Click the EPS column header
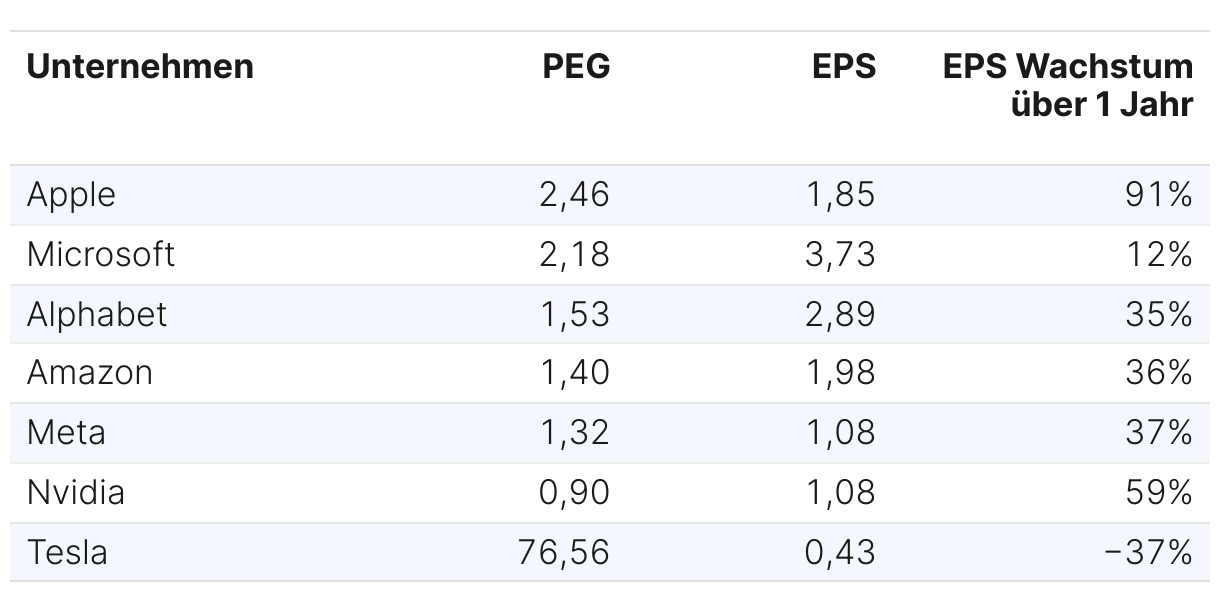Image resolution: width=1220 pixels, height=594 pixels. 844,67
